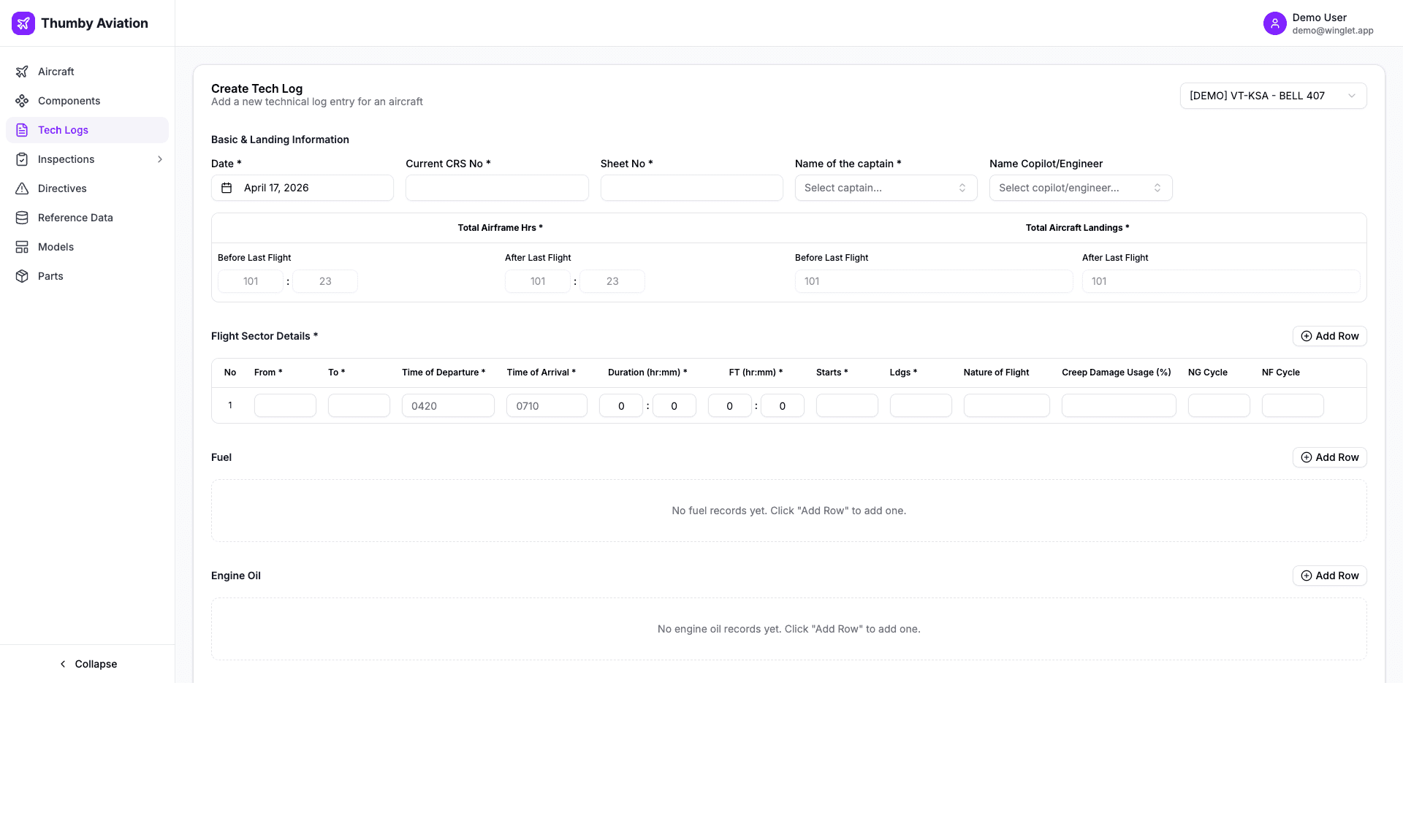Select the Reference Data database icon

22,218
